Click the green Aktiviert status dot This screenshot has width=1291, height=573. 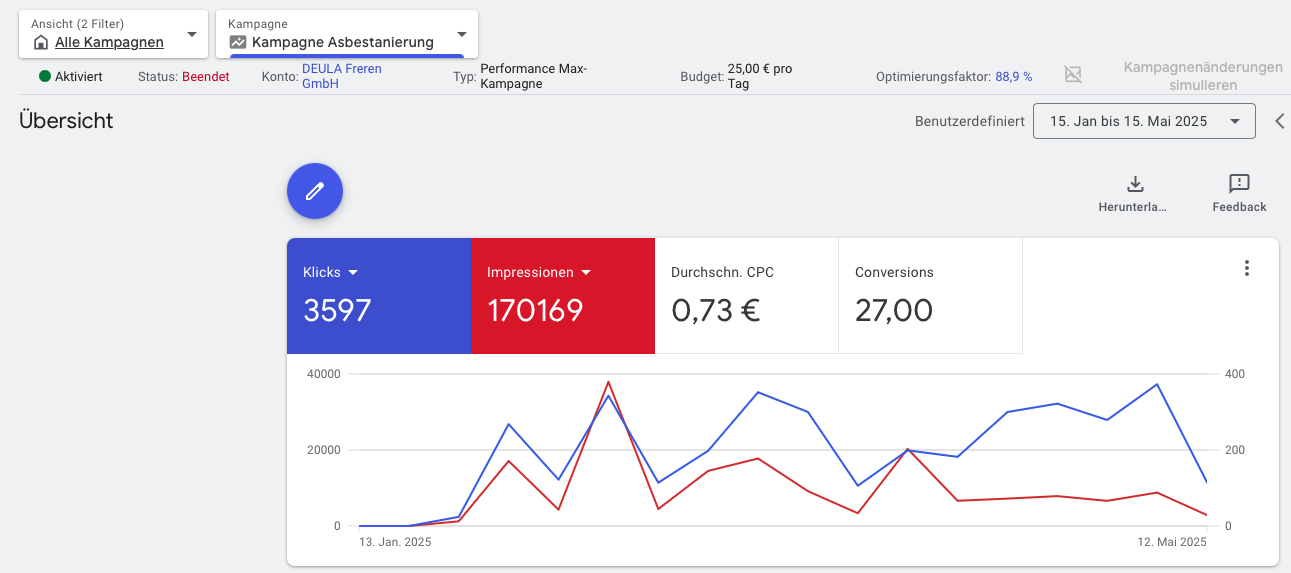point(45,76)
